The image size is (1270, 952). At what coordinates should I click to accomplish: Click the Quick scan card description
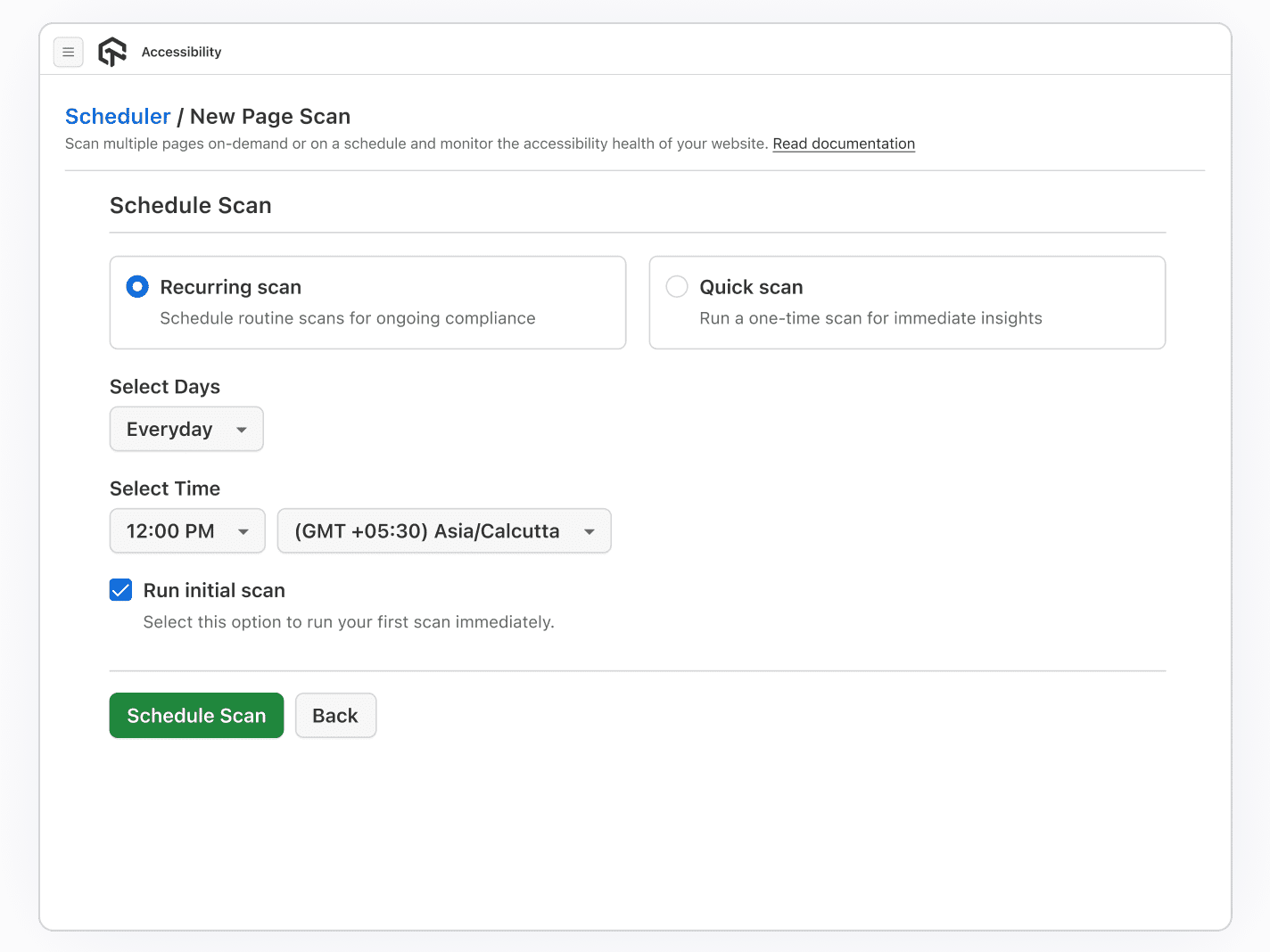point(870,318)
